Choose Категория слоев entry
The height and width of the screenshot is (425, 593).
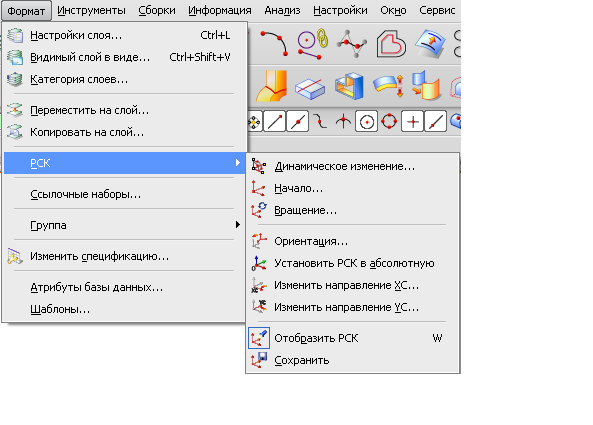(125, 79)
